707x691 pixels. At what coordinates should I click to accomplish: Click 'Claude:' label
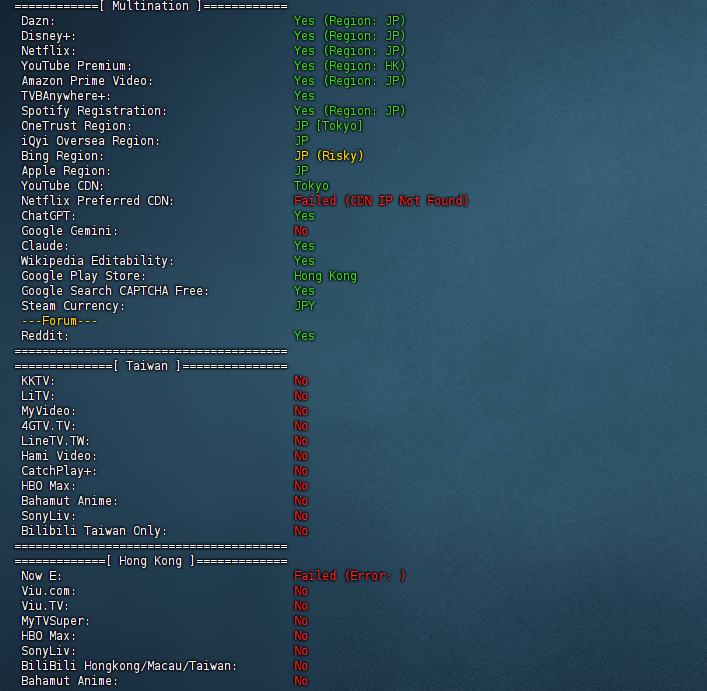(45, 246)
